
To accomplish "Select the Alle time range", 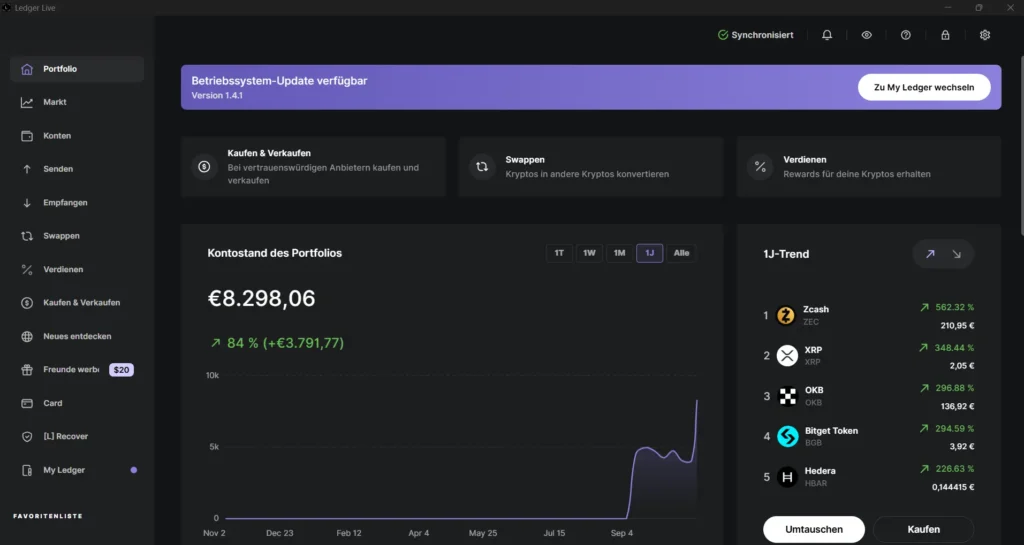I will pos(681,253).
